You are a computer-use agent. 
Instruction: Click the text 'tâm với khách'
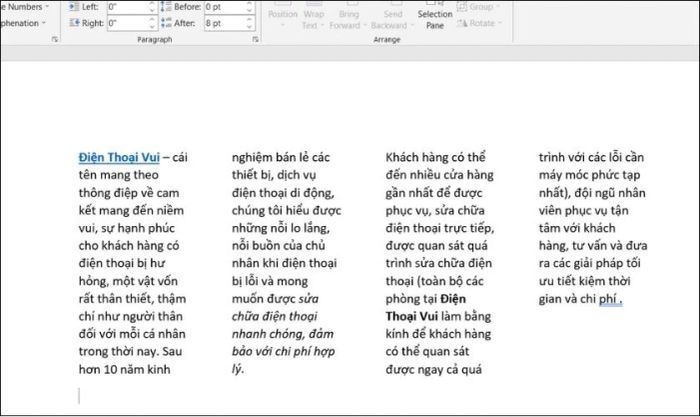(x=577, y=228)
